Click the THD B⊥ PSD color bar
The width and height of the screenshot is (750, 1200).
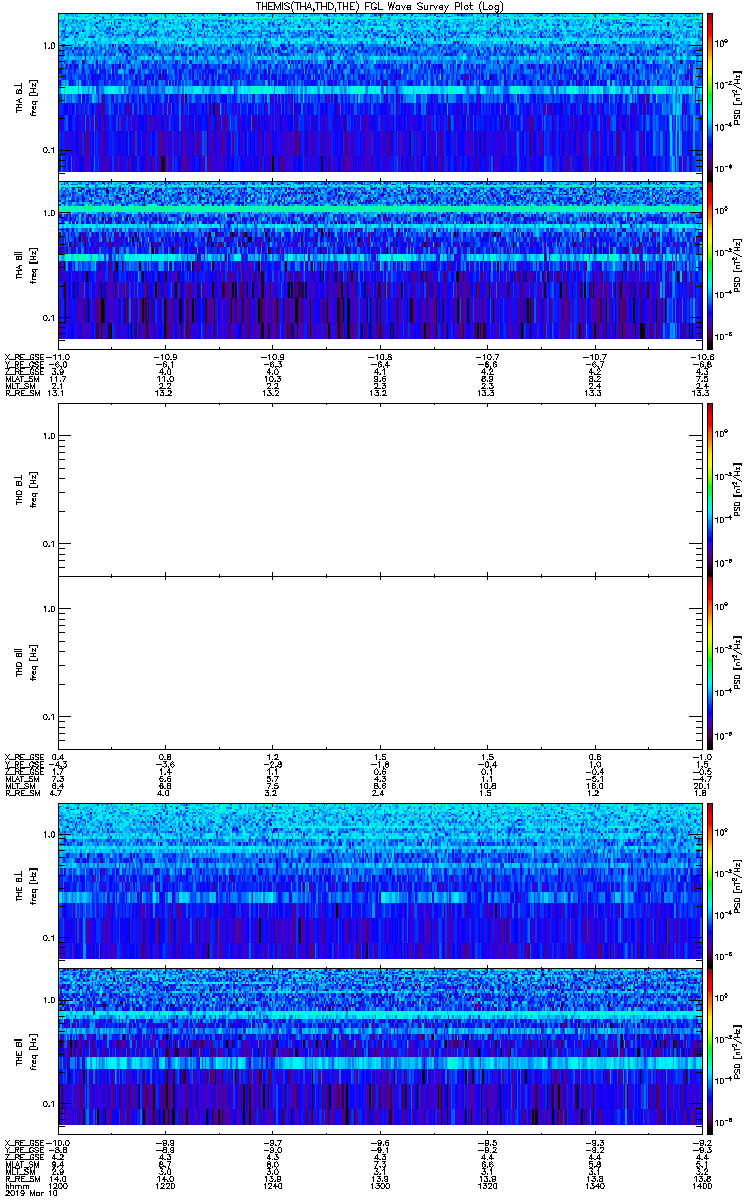[x=710, y=489]
